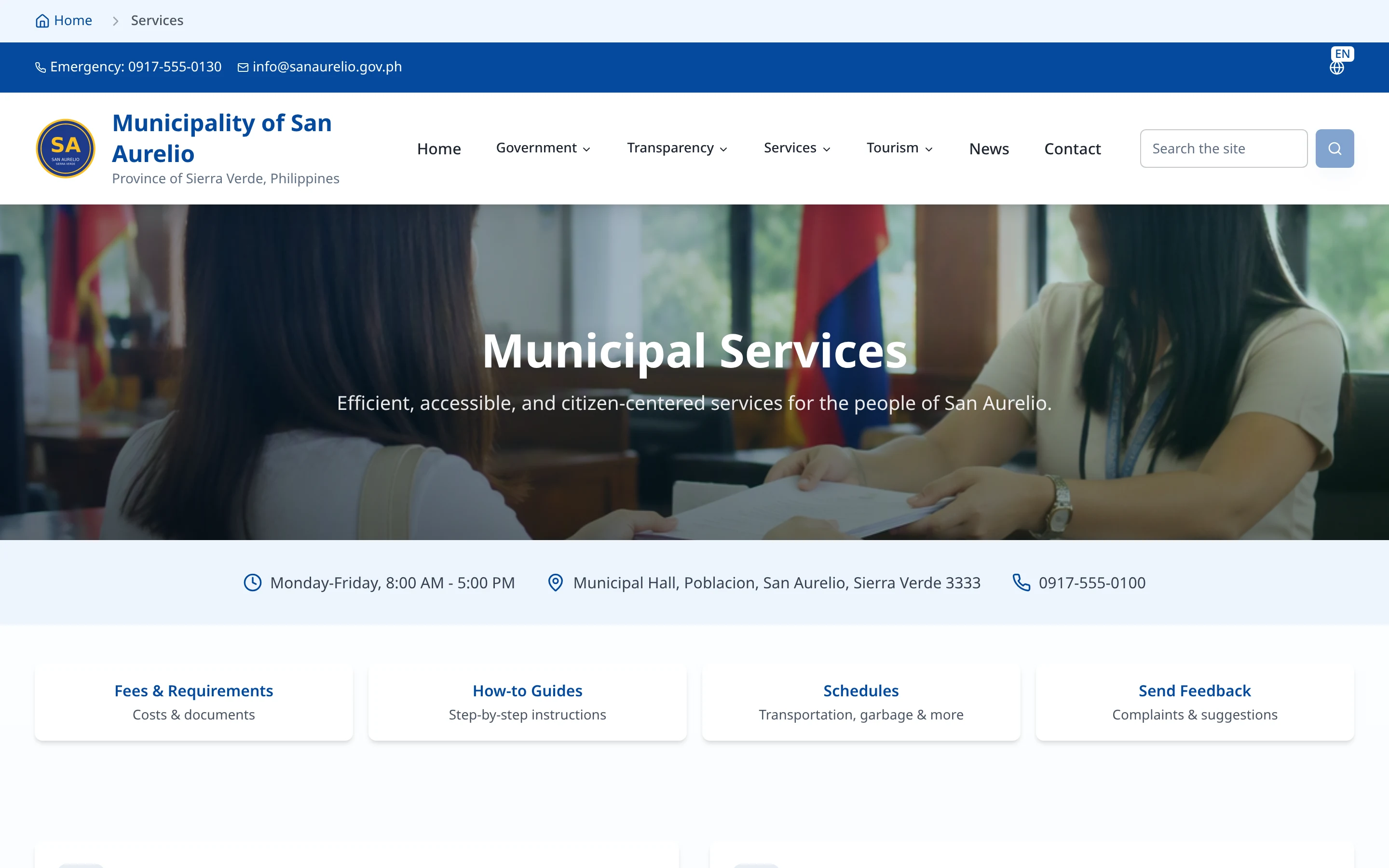This screenshot has width=1389, height=868.
Task: Click the 0917-555-0100 phone number
Action: click(x=1092, y=583)
